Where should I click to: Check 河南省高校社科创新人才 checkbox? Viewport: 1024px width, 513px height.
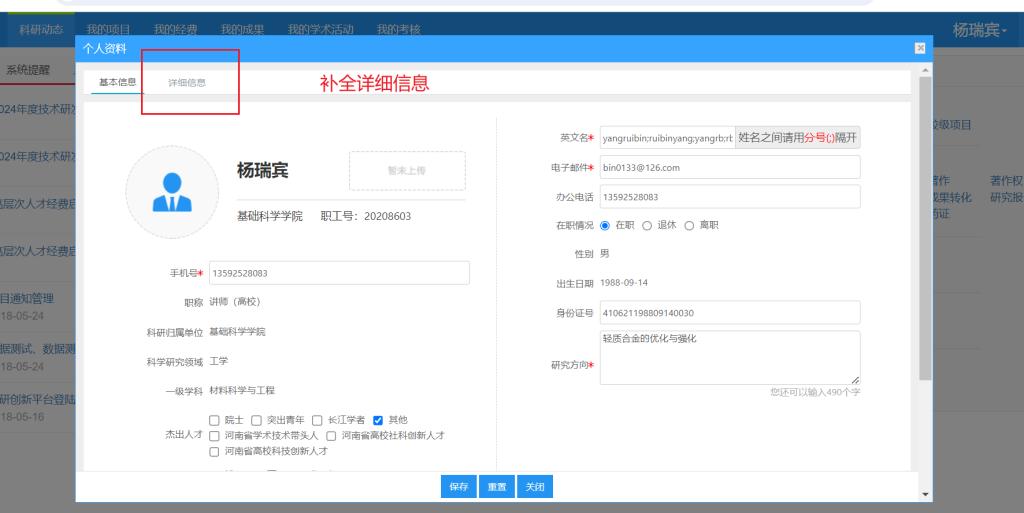(331, 436)
